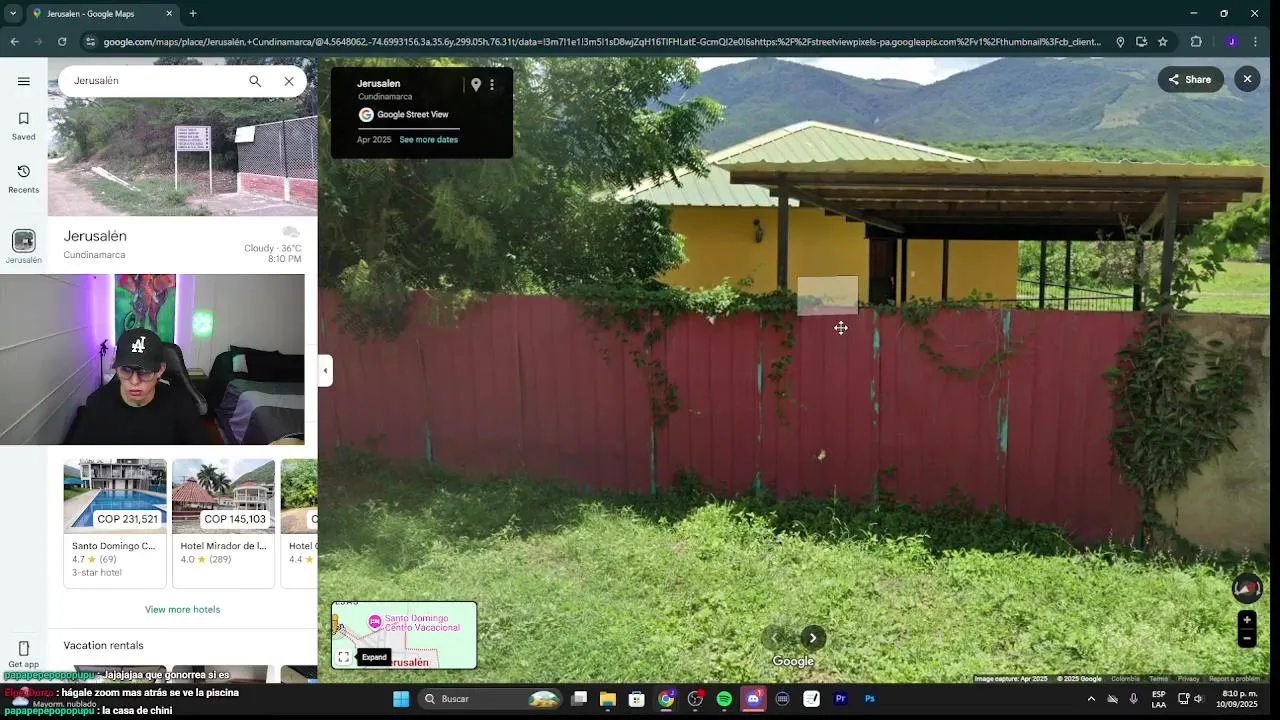Image resolution: width=1280 pixels, height=720 pixels.
Task: Click the Chrome address bar URL
Action: click(602, 42)
